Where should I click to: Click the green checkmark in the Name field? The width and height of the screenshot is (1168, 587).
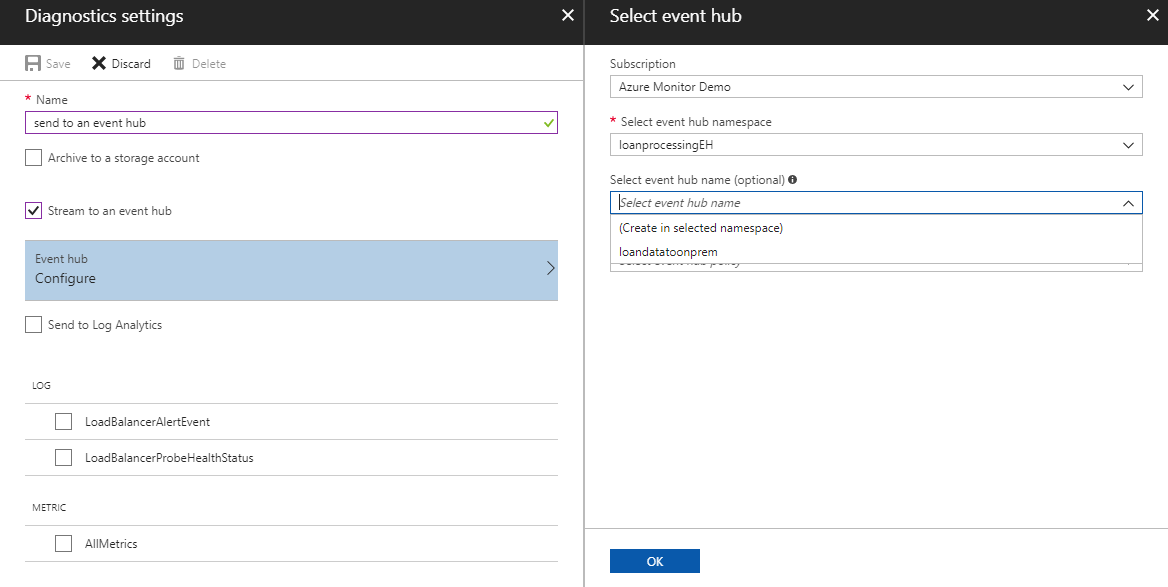pyautogui.click(x=546, y=122)
